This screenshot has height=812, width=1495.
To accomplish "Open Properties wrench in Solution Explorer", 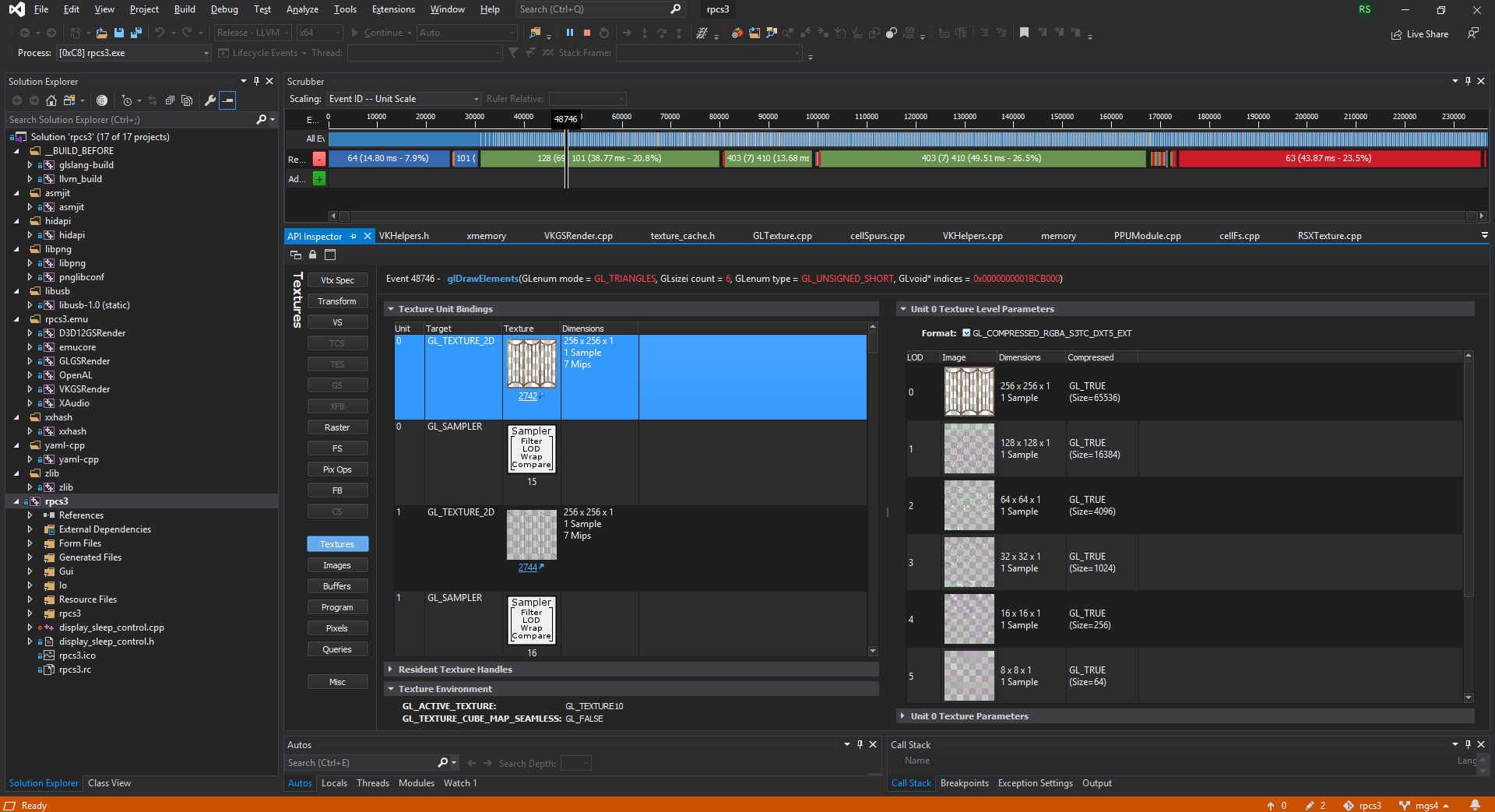I will click(209, 100).
